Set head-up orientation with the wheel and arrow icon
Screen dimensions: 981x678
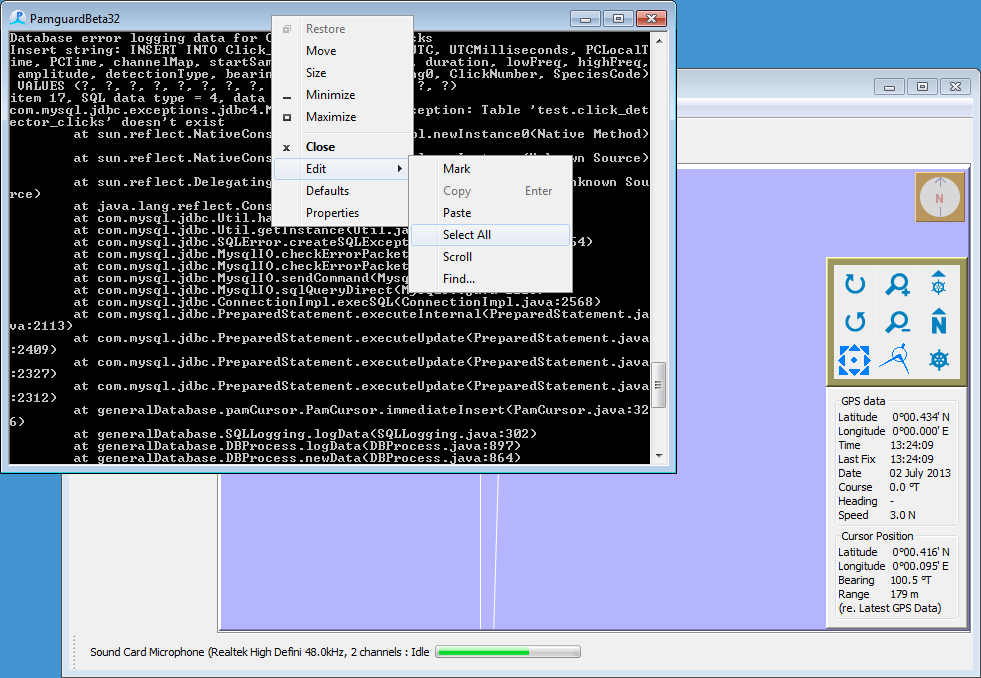pyautogui.click(x=938, y=283)
